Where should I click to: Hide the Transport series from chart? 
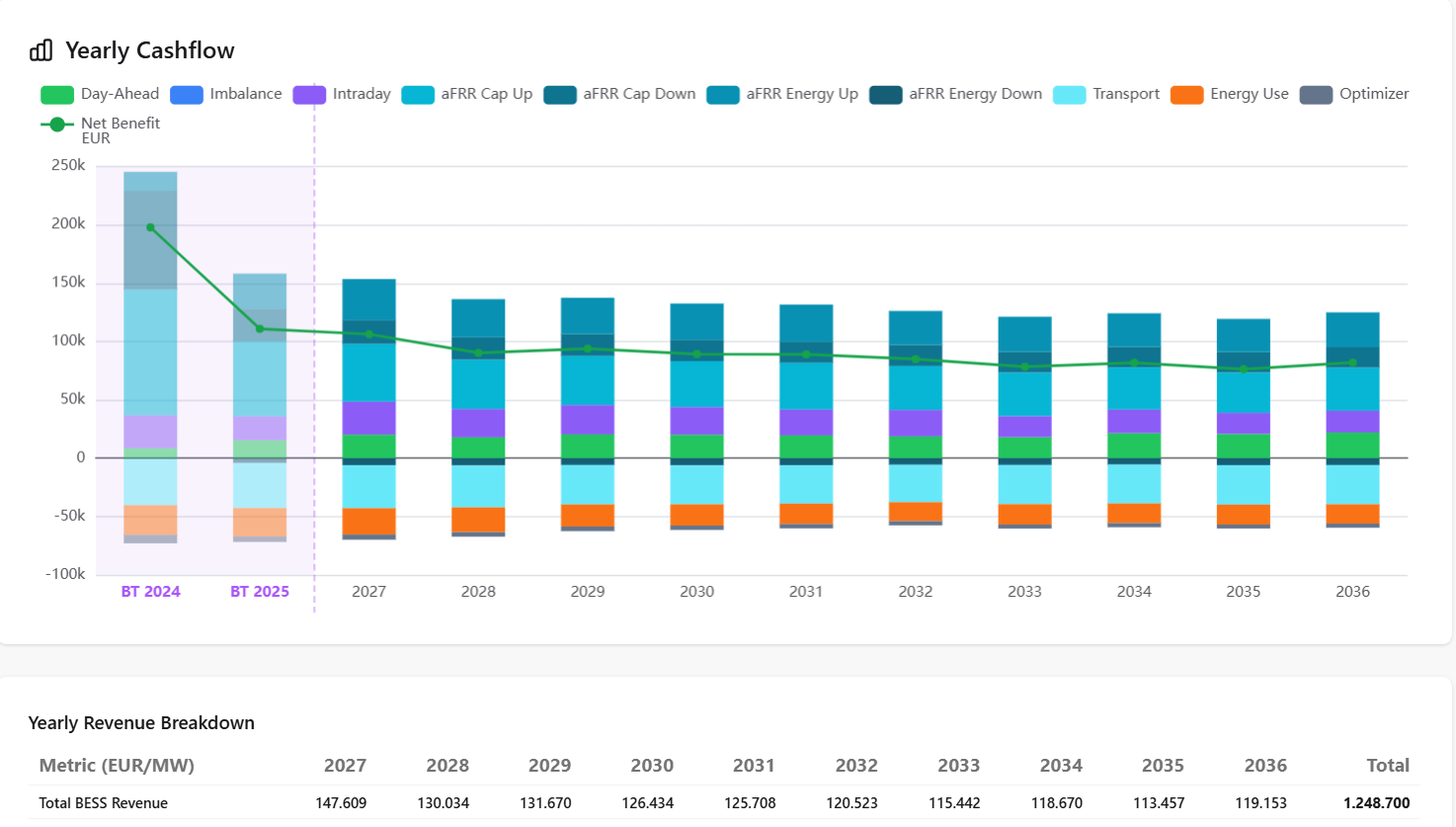point(1107,94)
